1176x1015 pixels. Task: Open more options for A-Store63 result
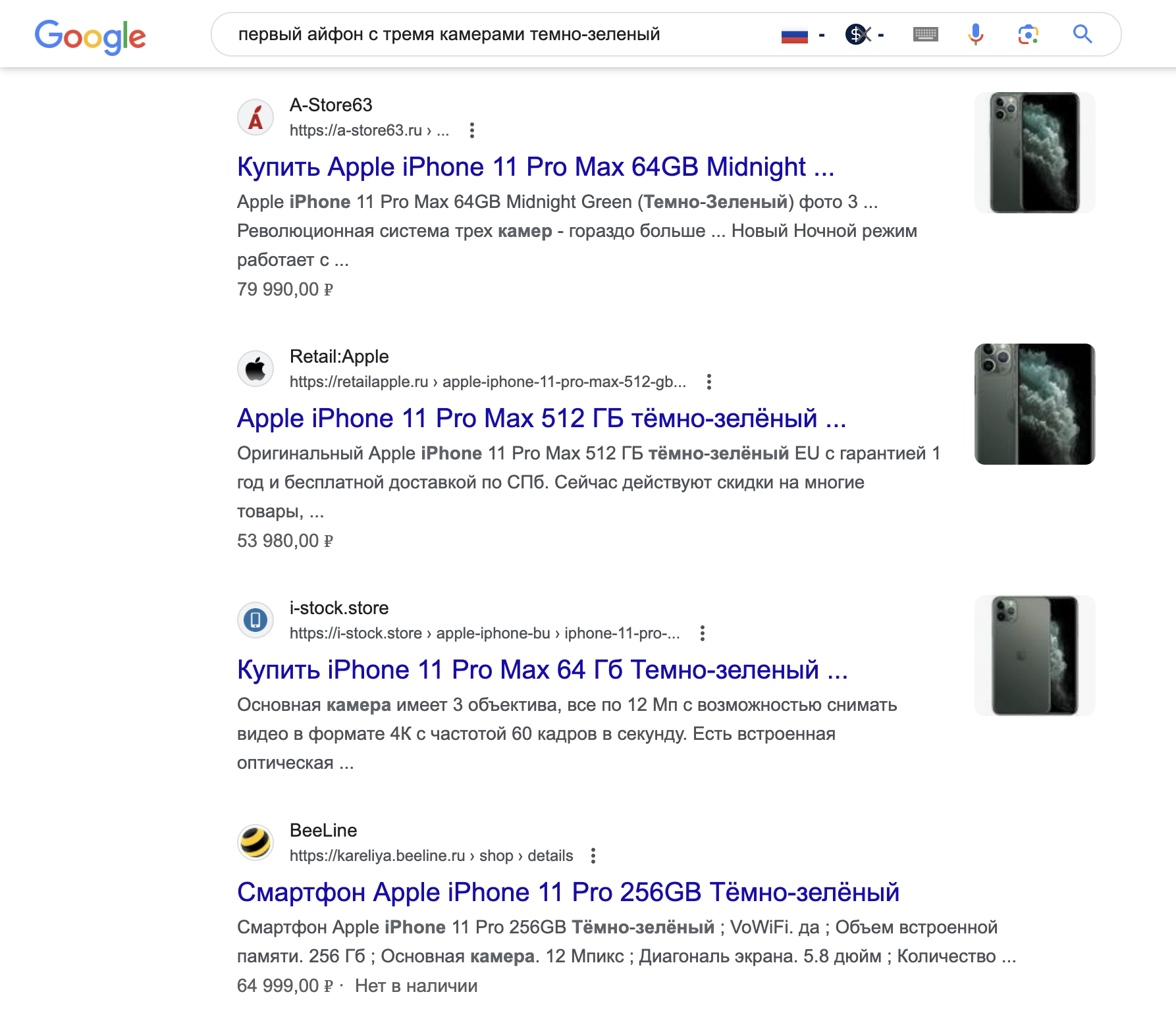coord(471,130)
